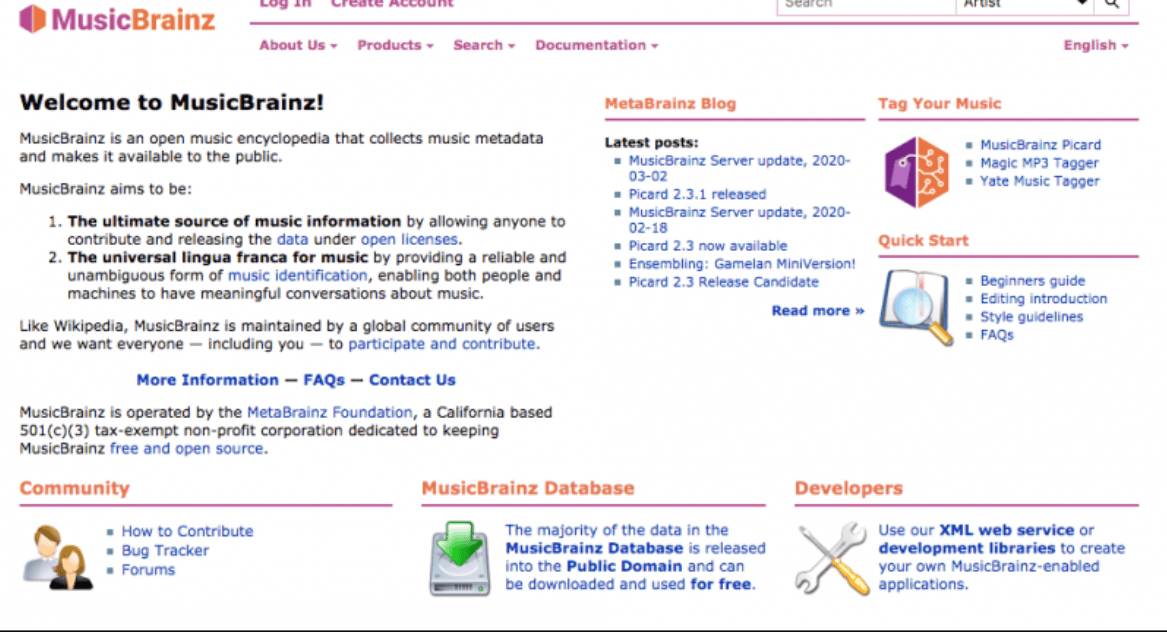Image resolution: width=1167 pixels, height=632 pixels.
Task: Open the MetaBrainz Foundation link
Action: coord(330,412)
